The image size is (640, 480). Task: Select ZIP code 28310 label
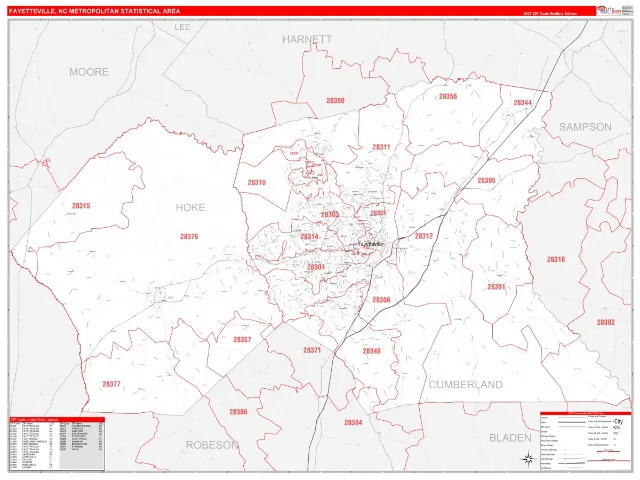256,182
